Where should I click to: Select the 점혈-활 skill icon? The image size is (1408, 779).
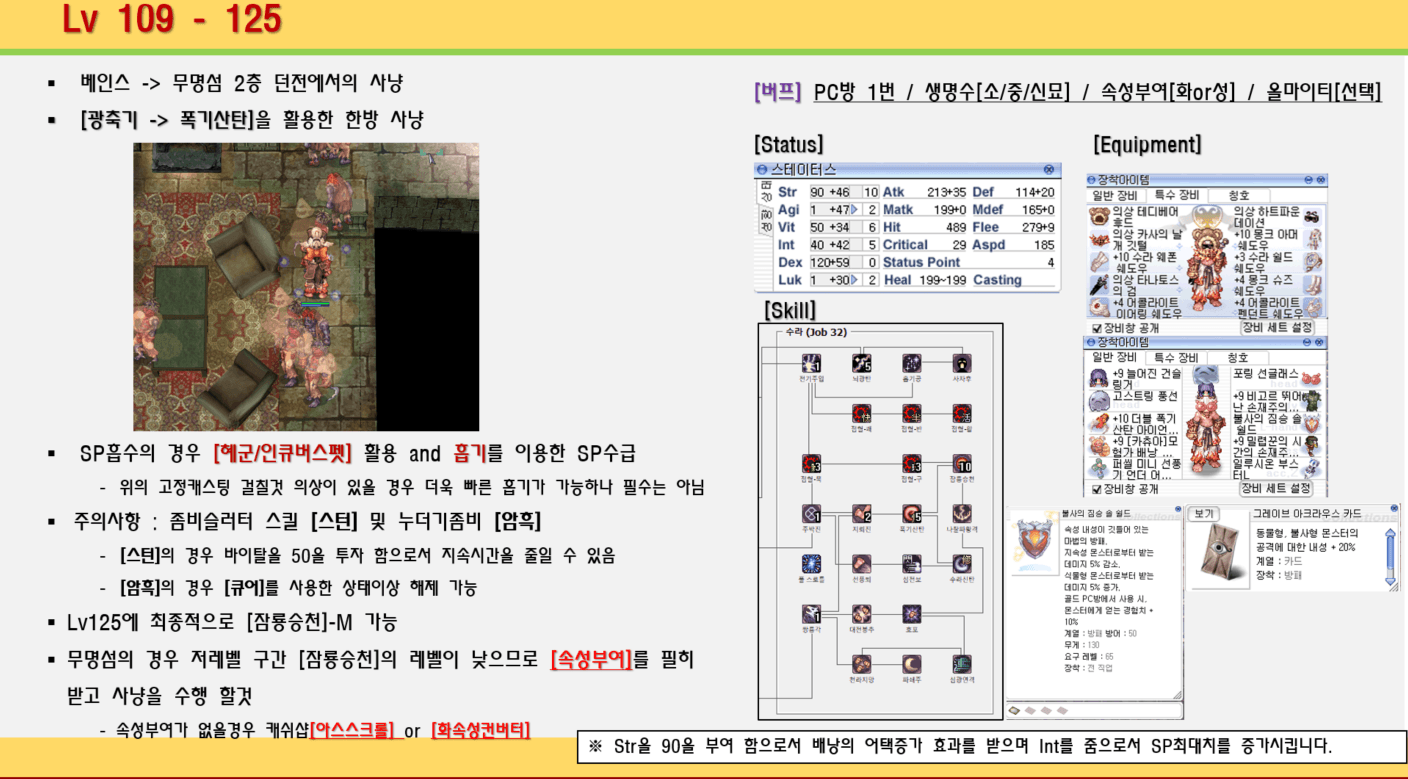click(961, 413)
